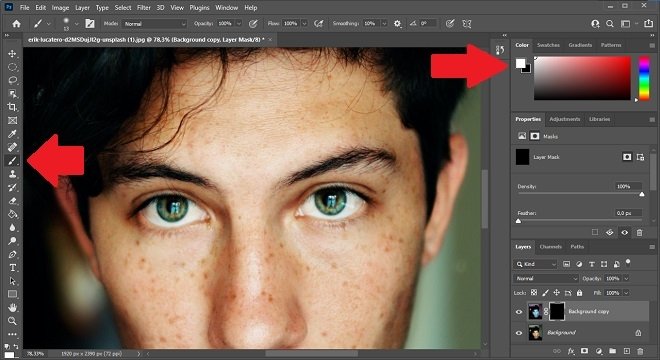The width and height of the screenshot is (660, 360).
Task: Click the Home icon in options bar
Action: click(x=16, y=24)
